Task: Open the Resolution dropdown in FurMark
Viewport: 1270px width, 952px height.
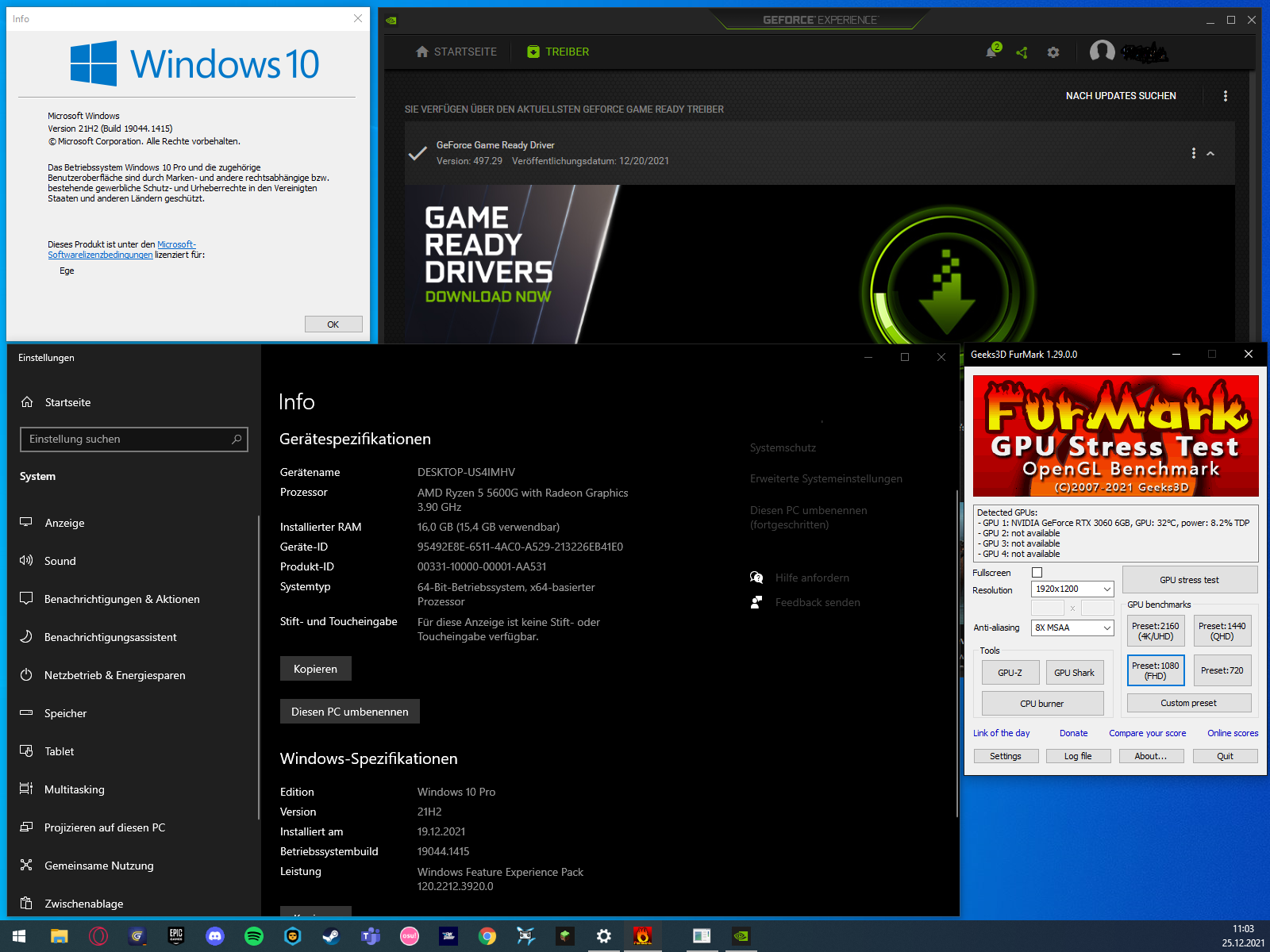Action: pyautogui.click(x=1072, y=589)
